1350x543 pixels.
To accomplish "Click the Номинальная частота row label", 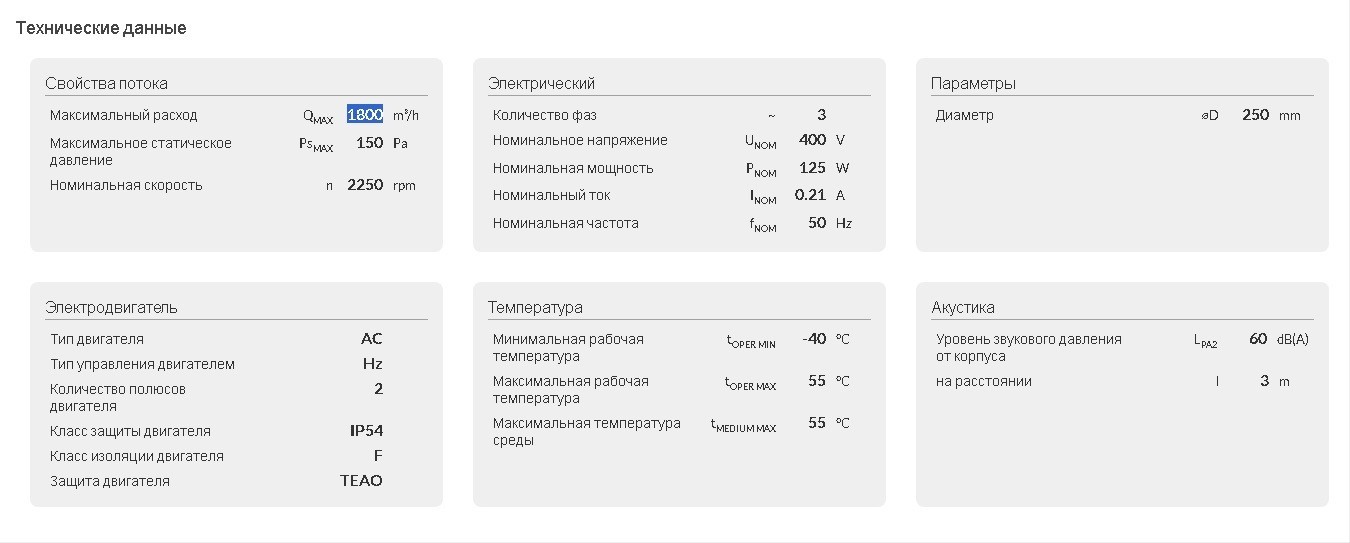I will [x=565, y=223].
